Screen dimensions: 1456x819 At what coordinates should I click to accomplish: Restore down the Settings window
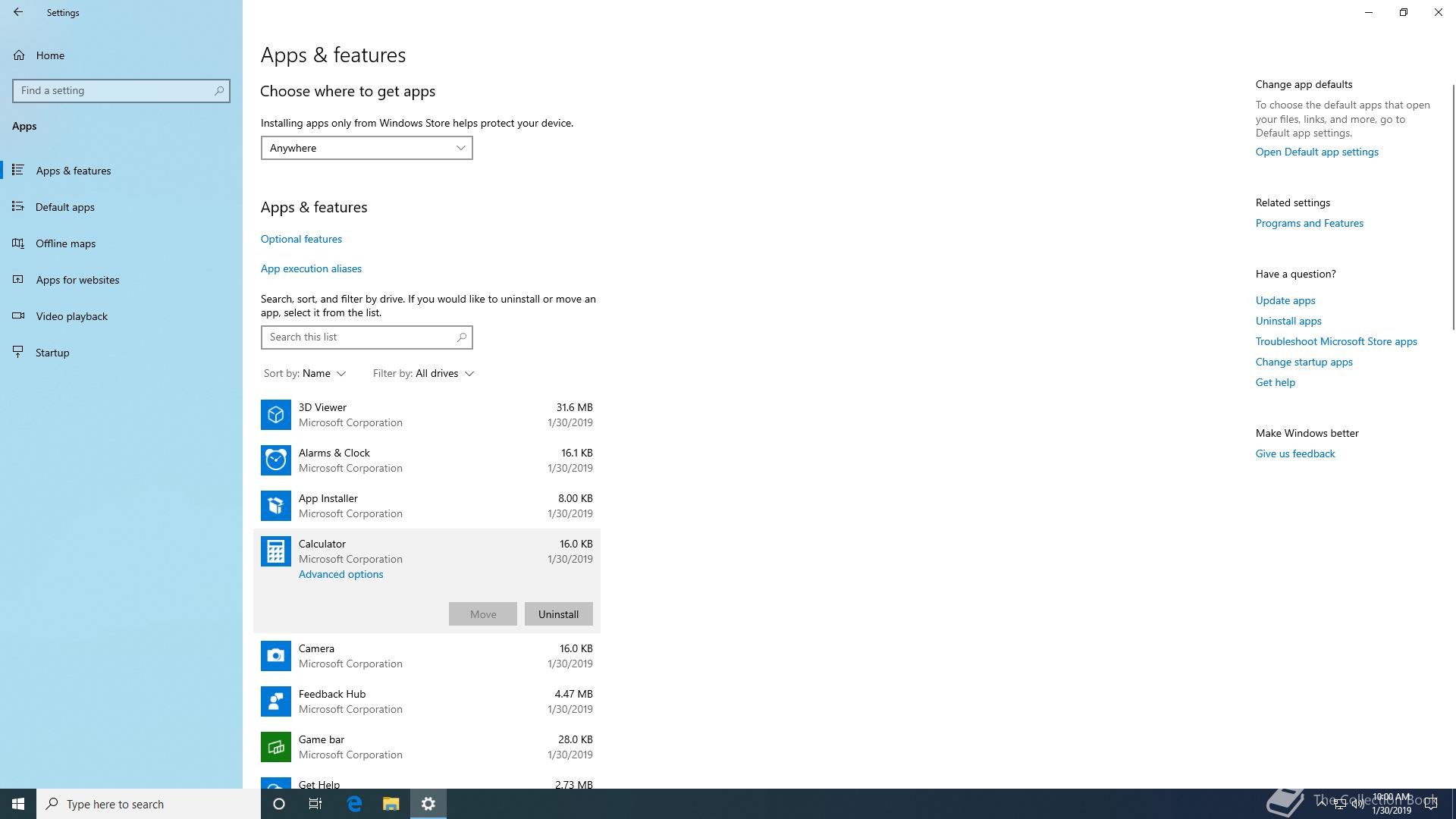(x=1404, y=12)
